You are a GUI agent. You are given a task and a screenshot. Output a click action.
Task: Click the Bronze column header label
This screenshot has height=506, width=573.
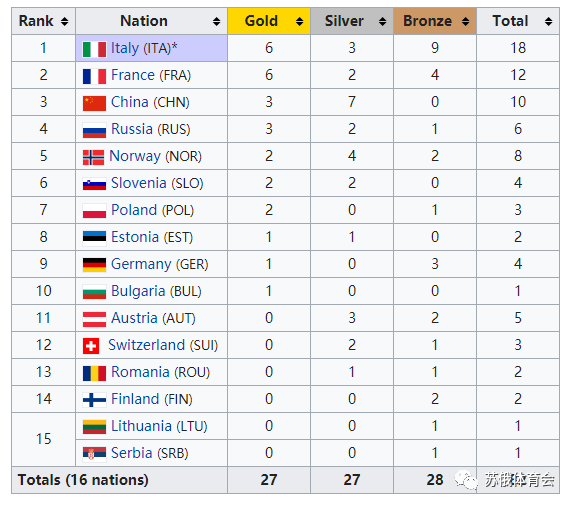(x=428, y=21)
